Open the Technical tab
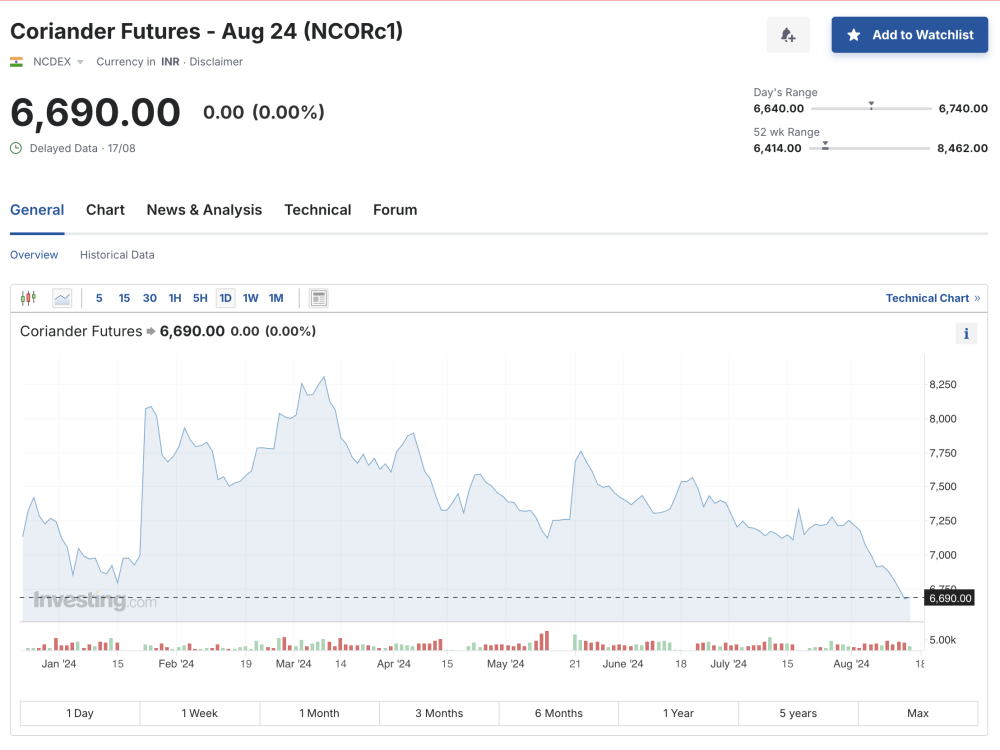This screenshot has height=750, width=1000. [318, 210]
